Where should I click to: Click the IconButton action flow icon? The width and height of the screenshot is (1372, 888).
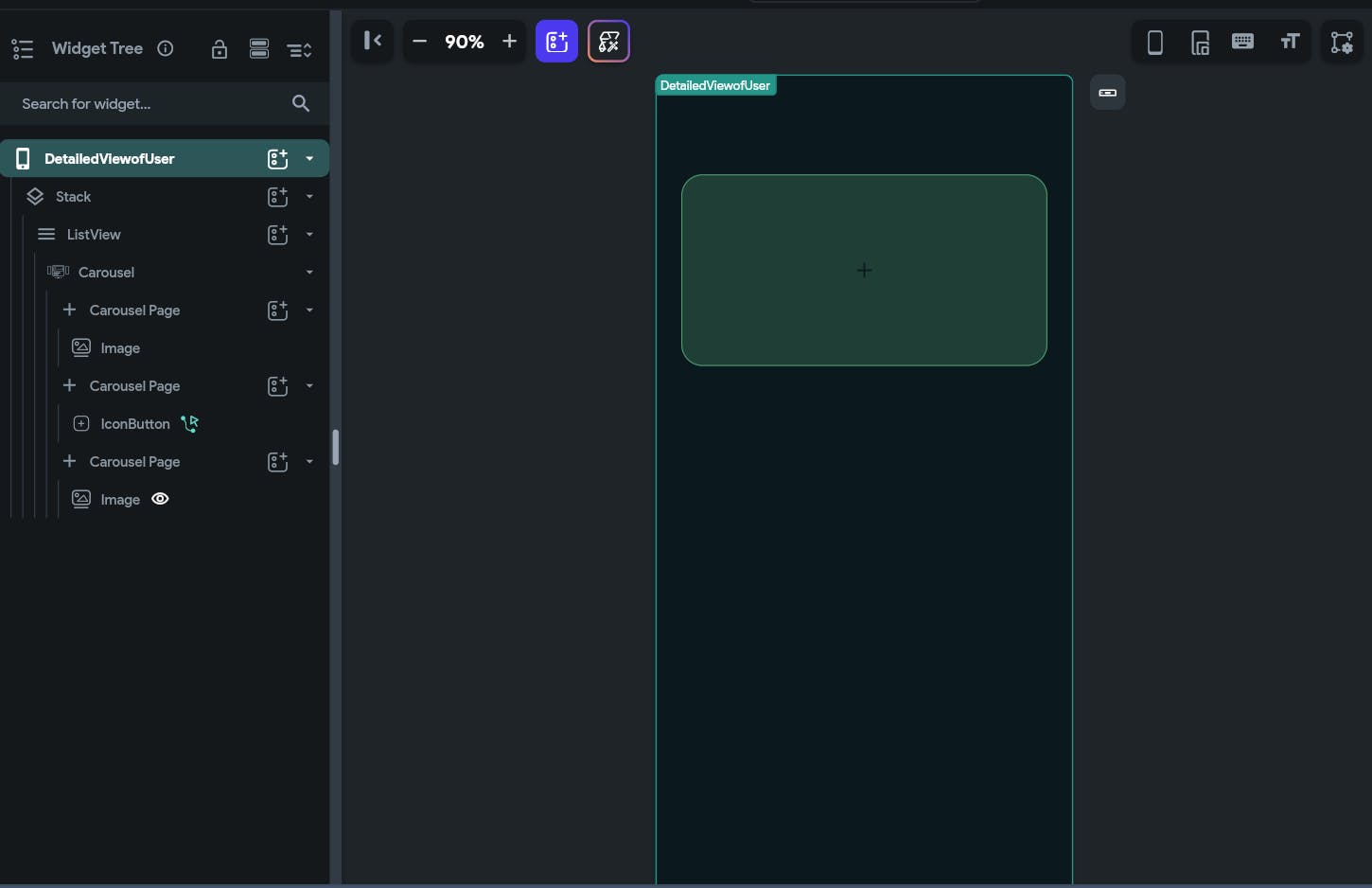point(190,423)
